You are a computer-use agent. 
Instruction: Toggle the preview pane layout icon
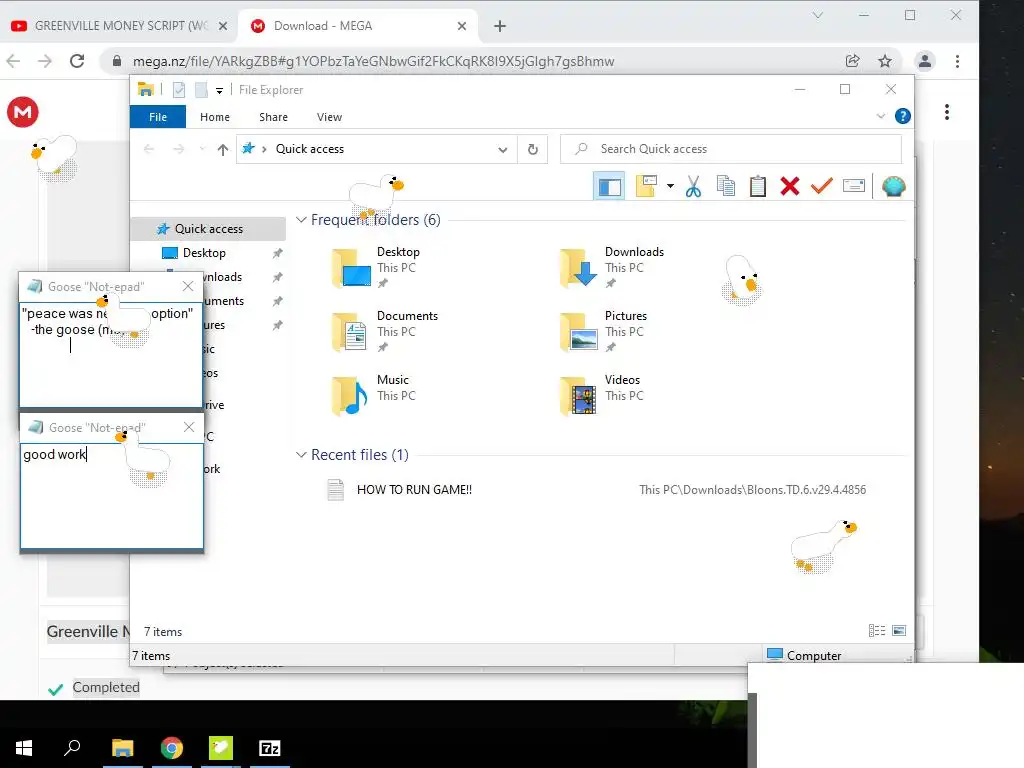(x=609, y=187)
